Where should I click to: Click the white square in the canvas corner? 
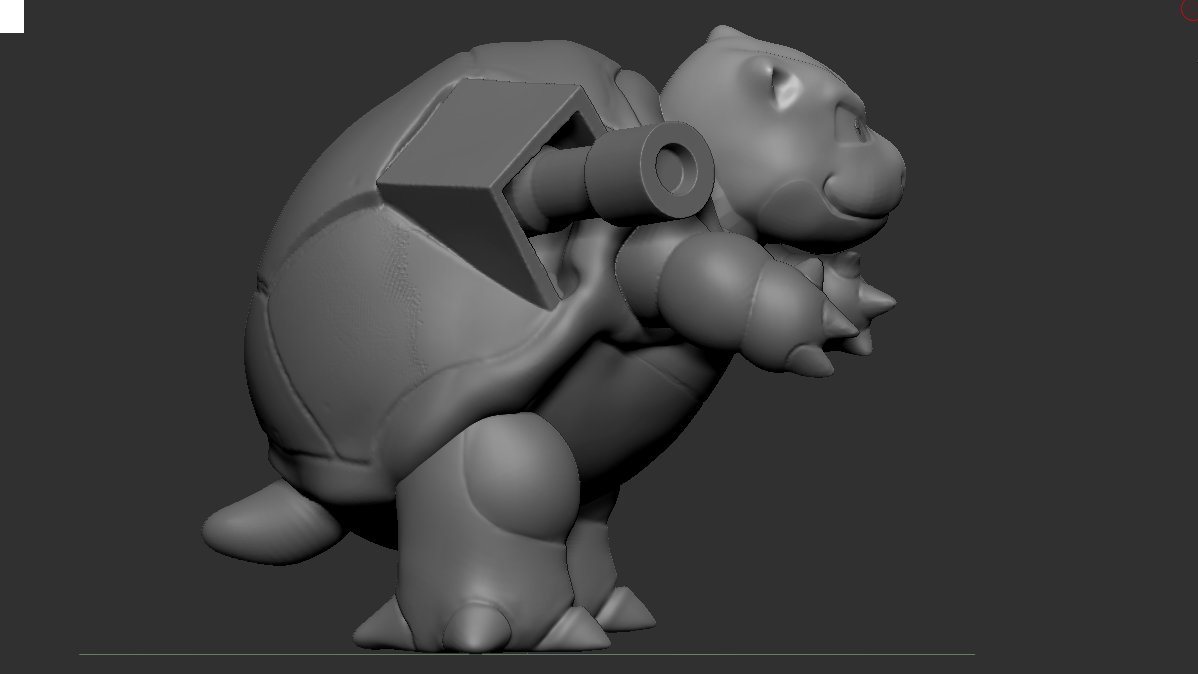[11, 16]
